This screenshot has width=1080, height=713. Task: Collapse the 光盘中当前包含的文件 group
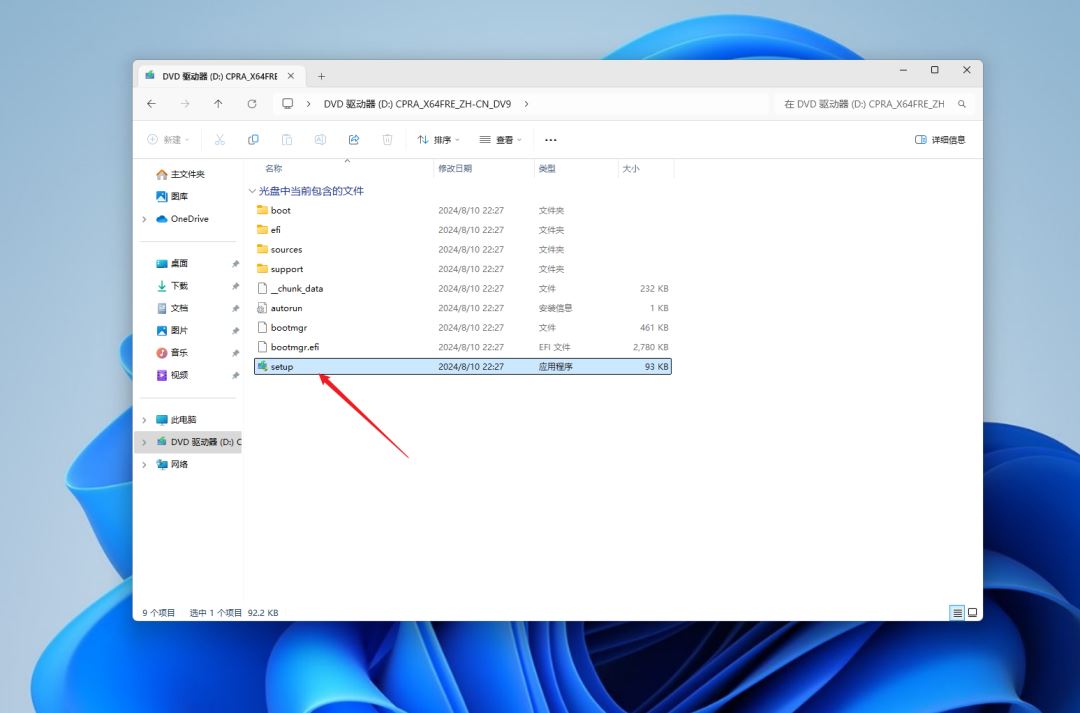(x=252, y=191)
